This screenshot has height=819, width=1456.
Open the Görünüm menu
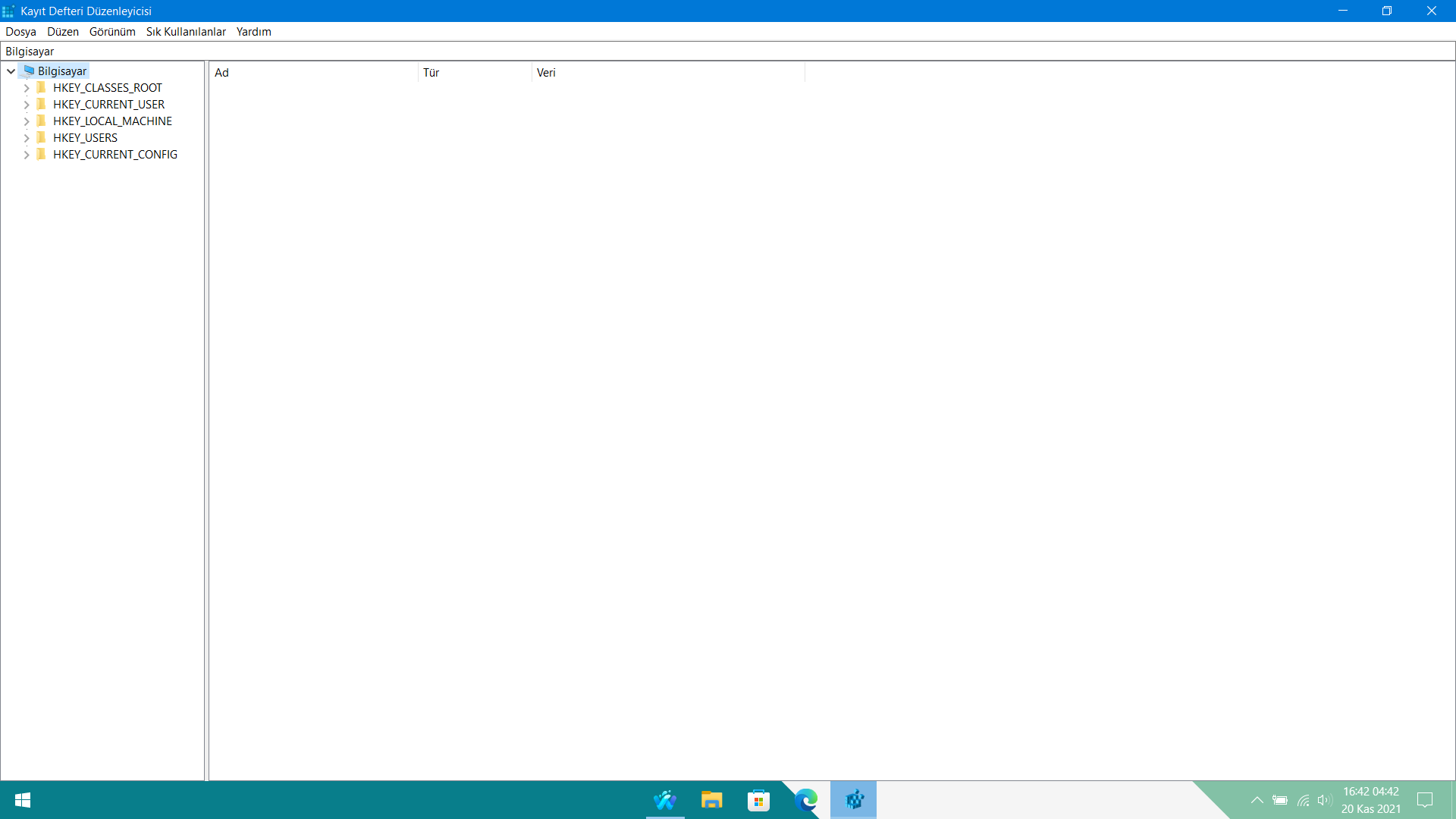tap(112, 32)
